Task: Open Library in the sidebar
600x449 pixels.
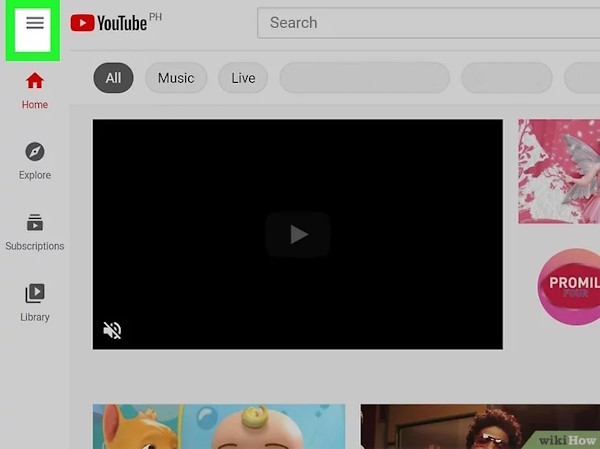Action: tap(35, 301)
